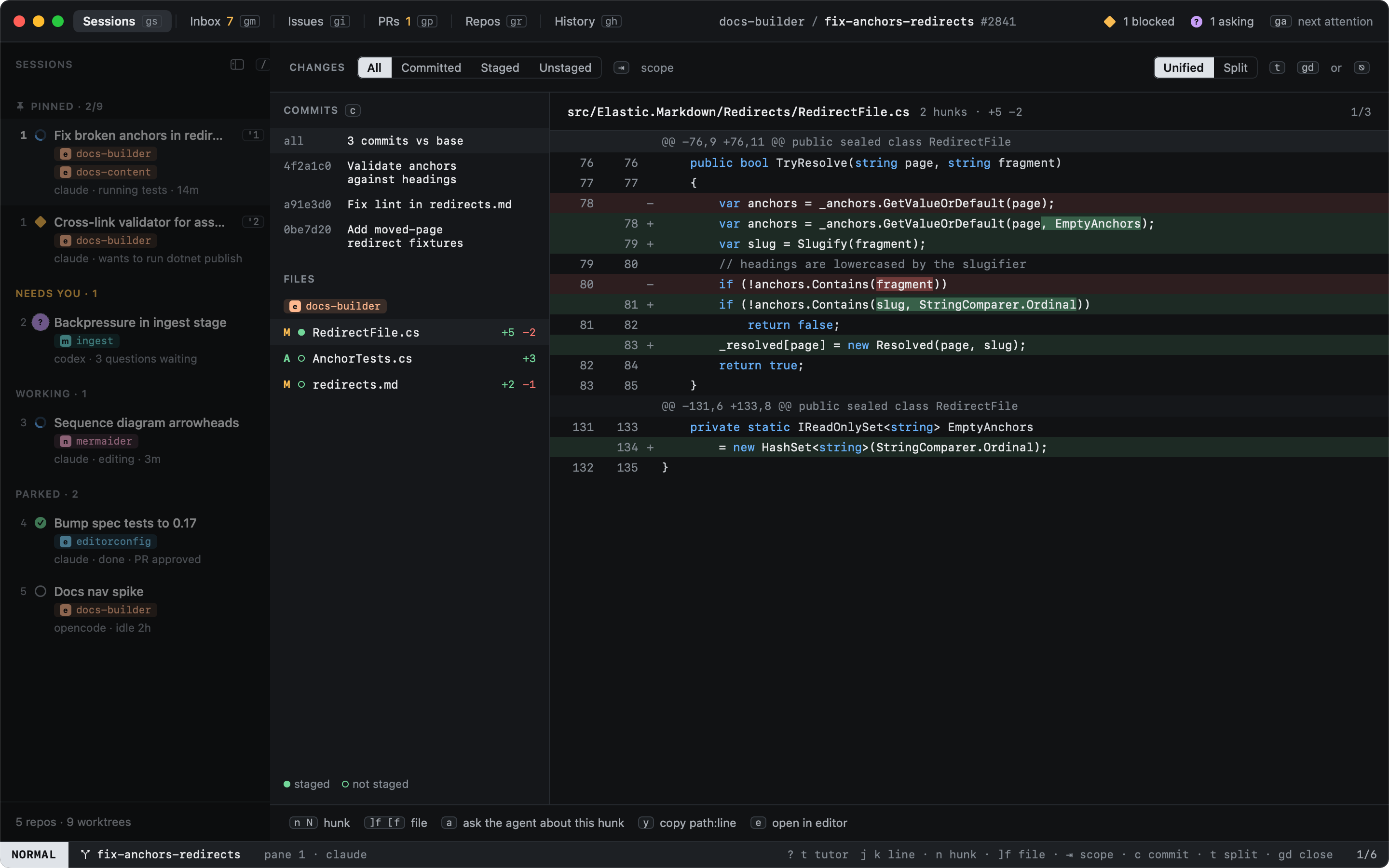Click the yellow diamond on Cross-link validator session
1389x868 pixels.
40,222
